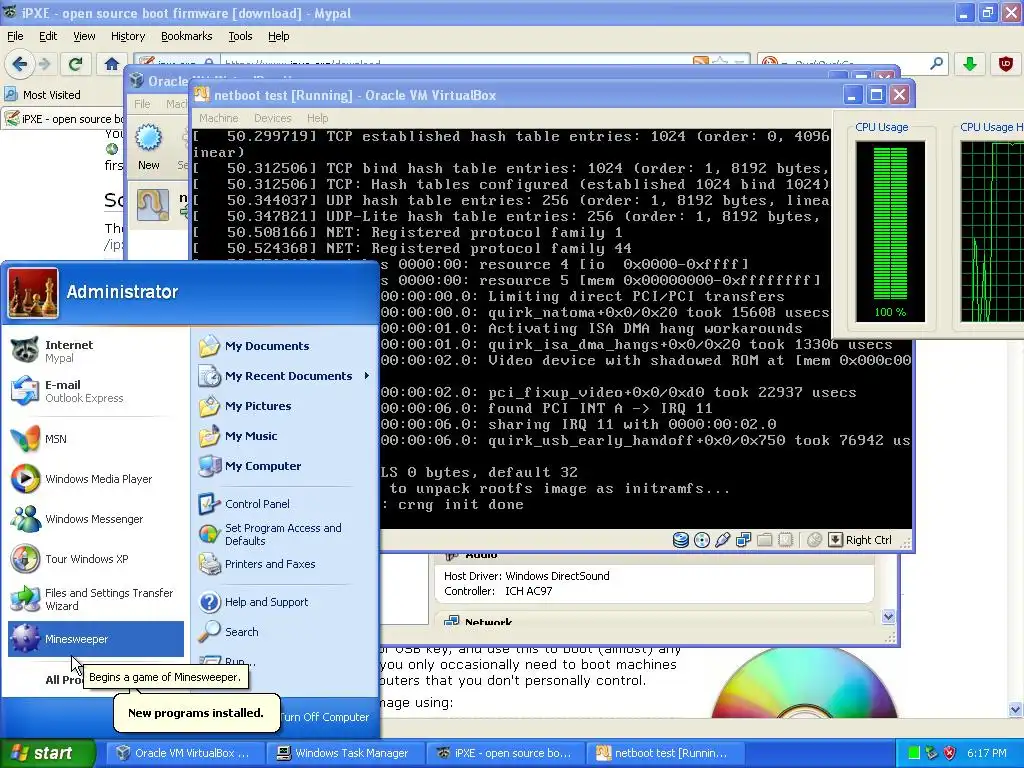Open Help menu in netboot test VM window
The width and height of the screenshot is (1024, 768).
317,118
